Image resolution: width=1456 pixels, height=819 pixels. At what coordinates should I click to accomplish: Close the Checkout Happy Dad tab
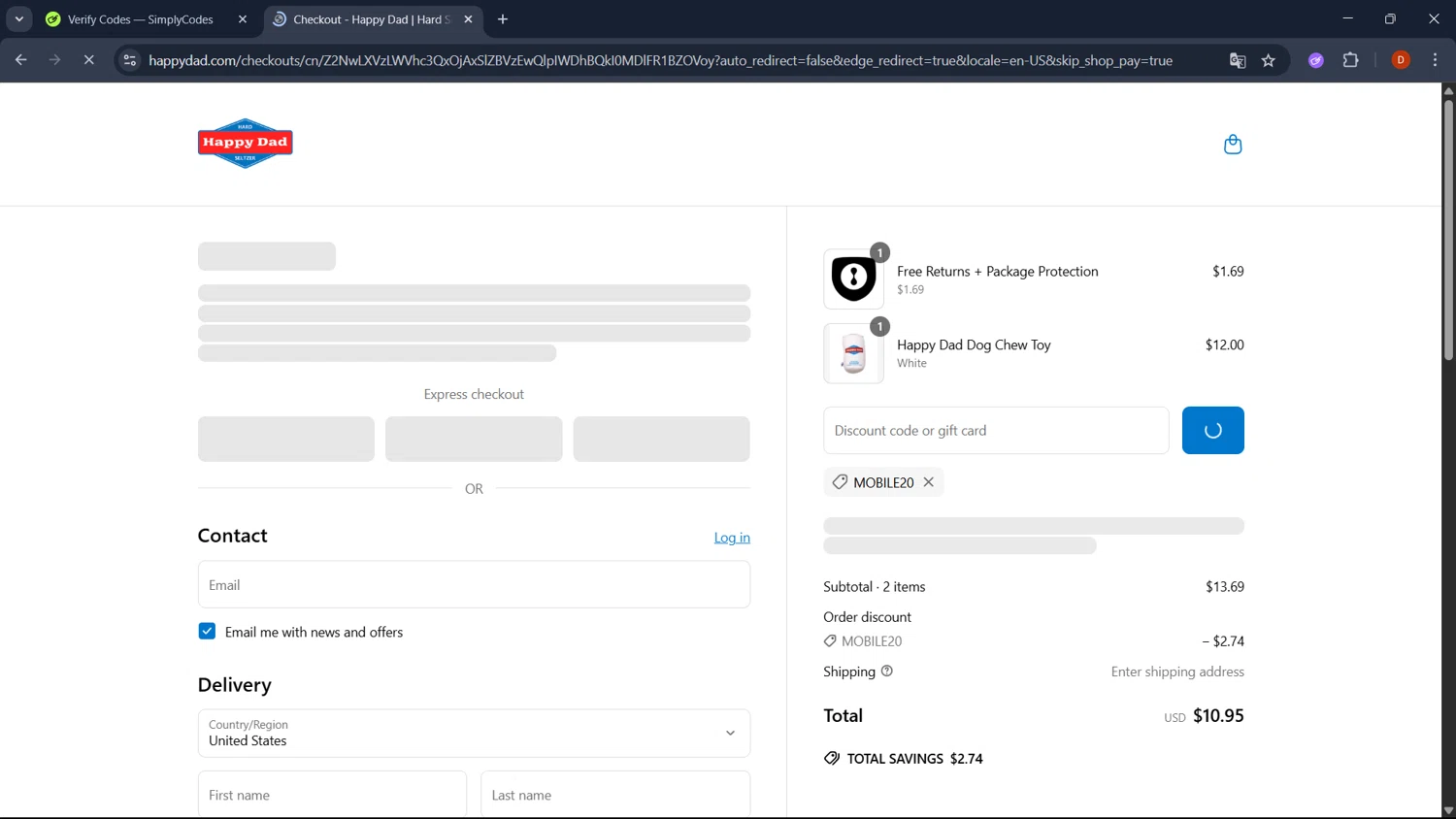coord(468,19)
